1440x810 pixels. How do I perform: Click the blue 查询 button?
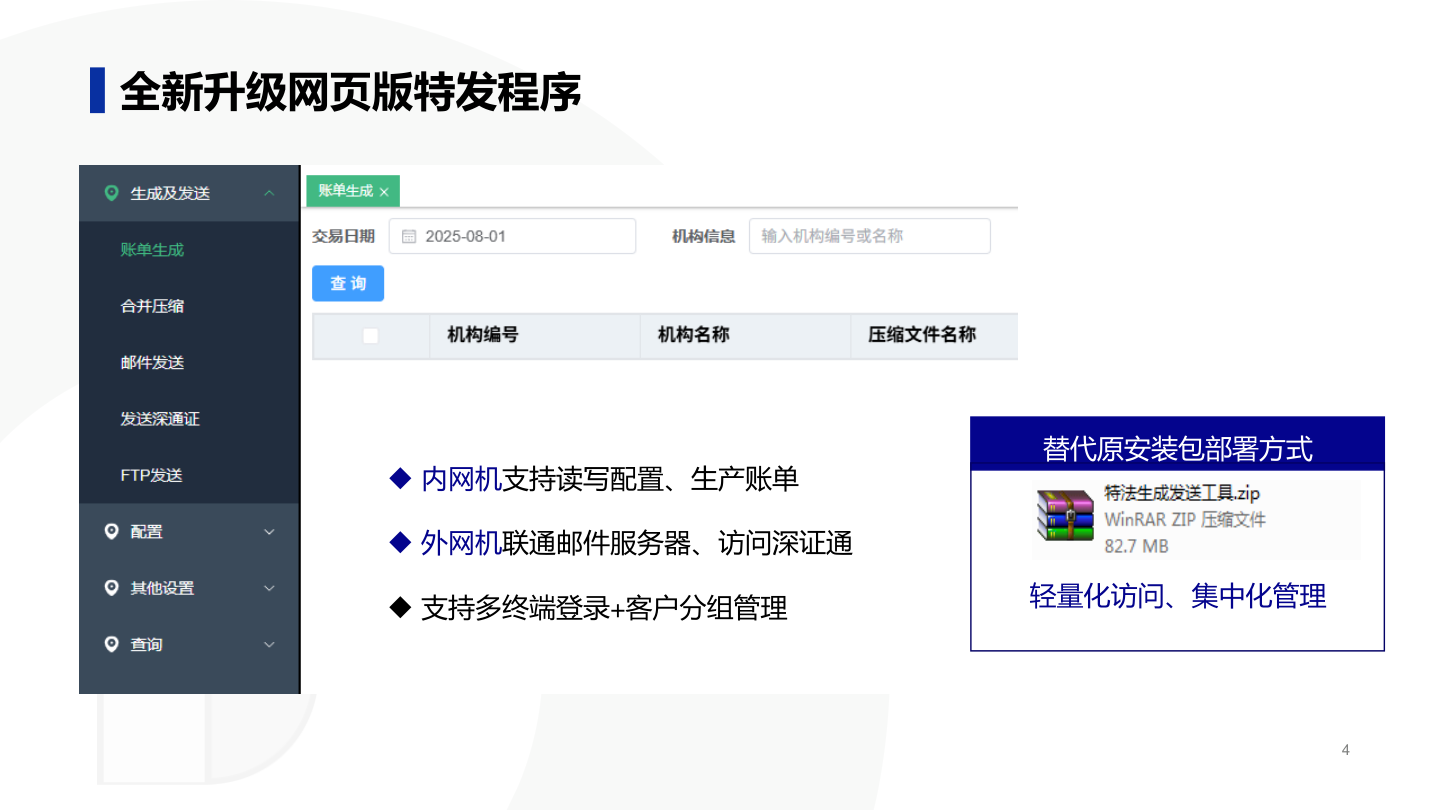(348, 284)
